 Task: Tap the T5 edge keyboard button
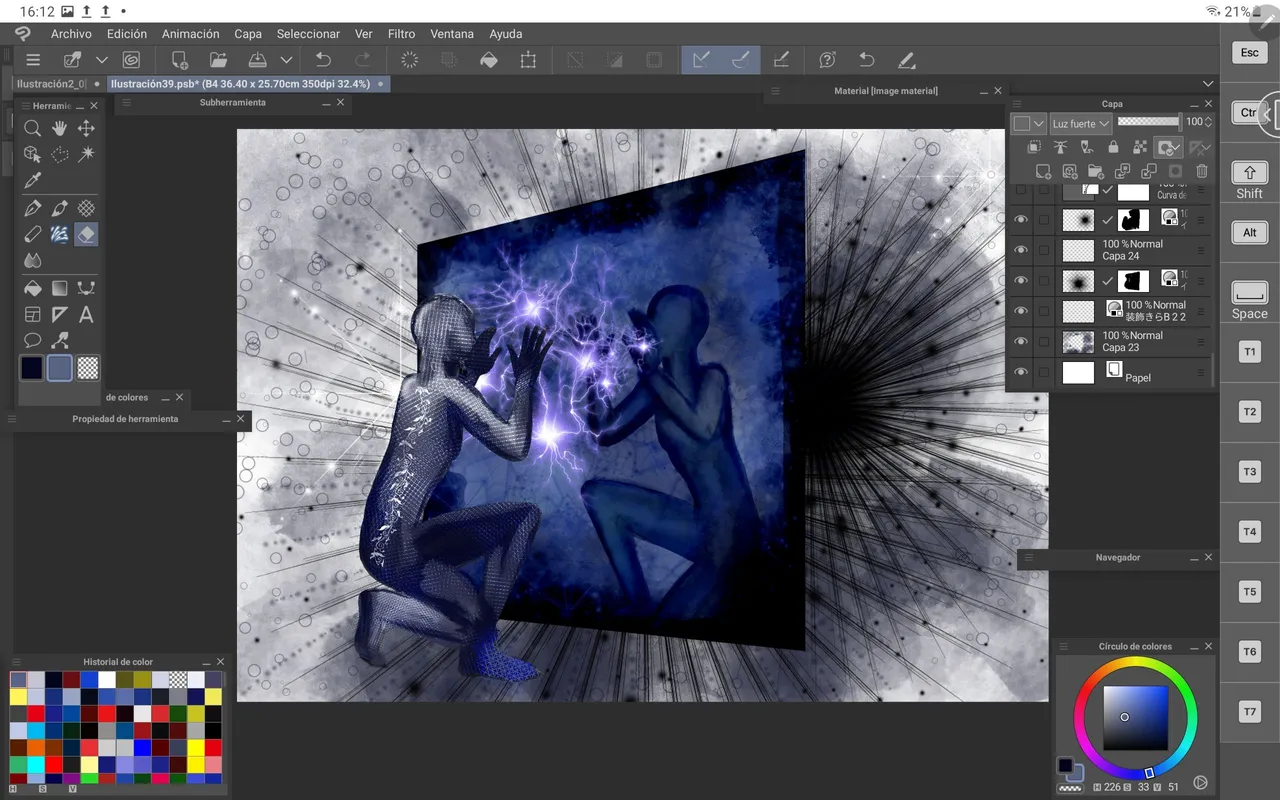pos(1250,592)
